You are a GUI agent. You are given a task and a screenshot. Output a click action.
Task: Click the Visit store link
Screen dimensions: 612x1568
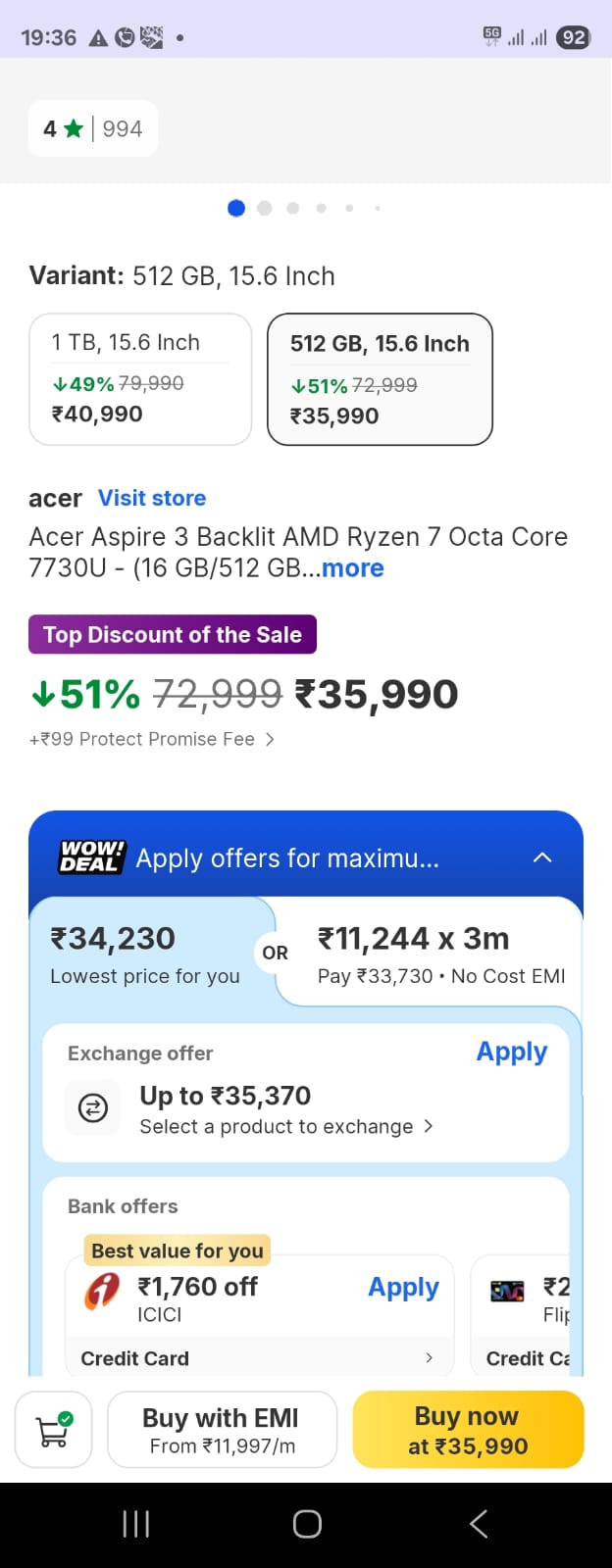click(152, 498)
